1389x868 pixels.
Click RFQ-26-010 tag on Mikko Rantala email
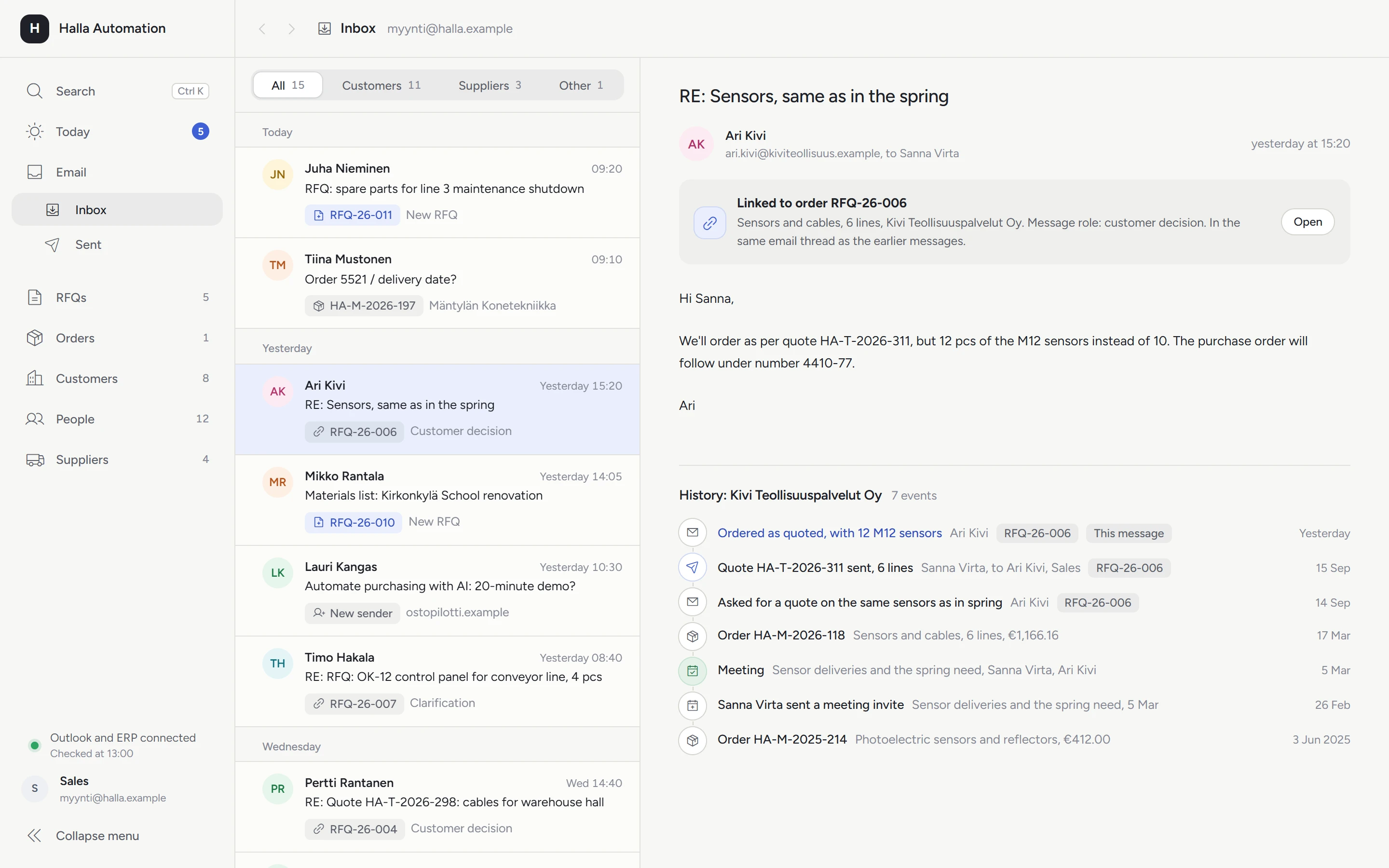354,522
